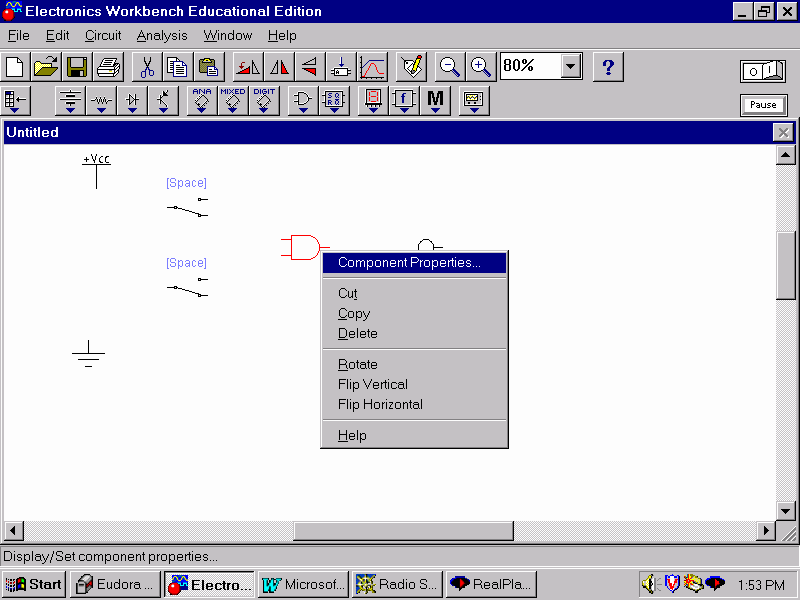The width and height of the screenshot is (800, 600).
Task: Open the Circuit menu
Action: [x=103, y=36]
